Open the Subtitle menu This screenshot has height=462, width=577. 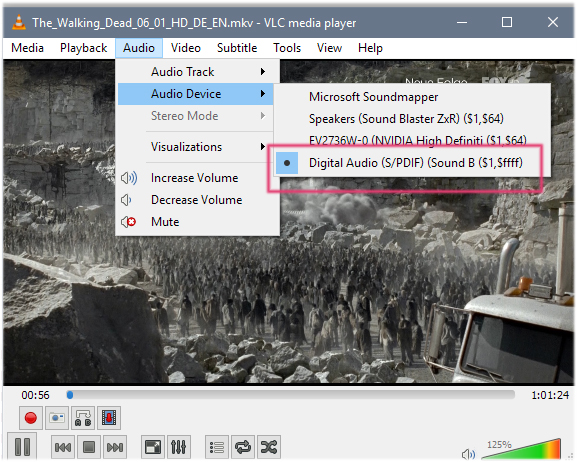click(x=237, y=48)
